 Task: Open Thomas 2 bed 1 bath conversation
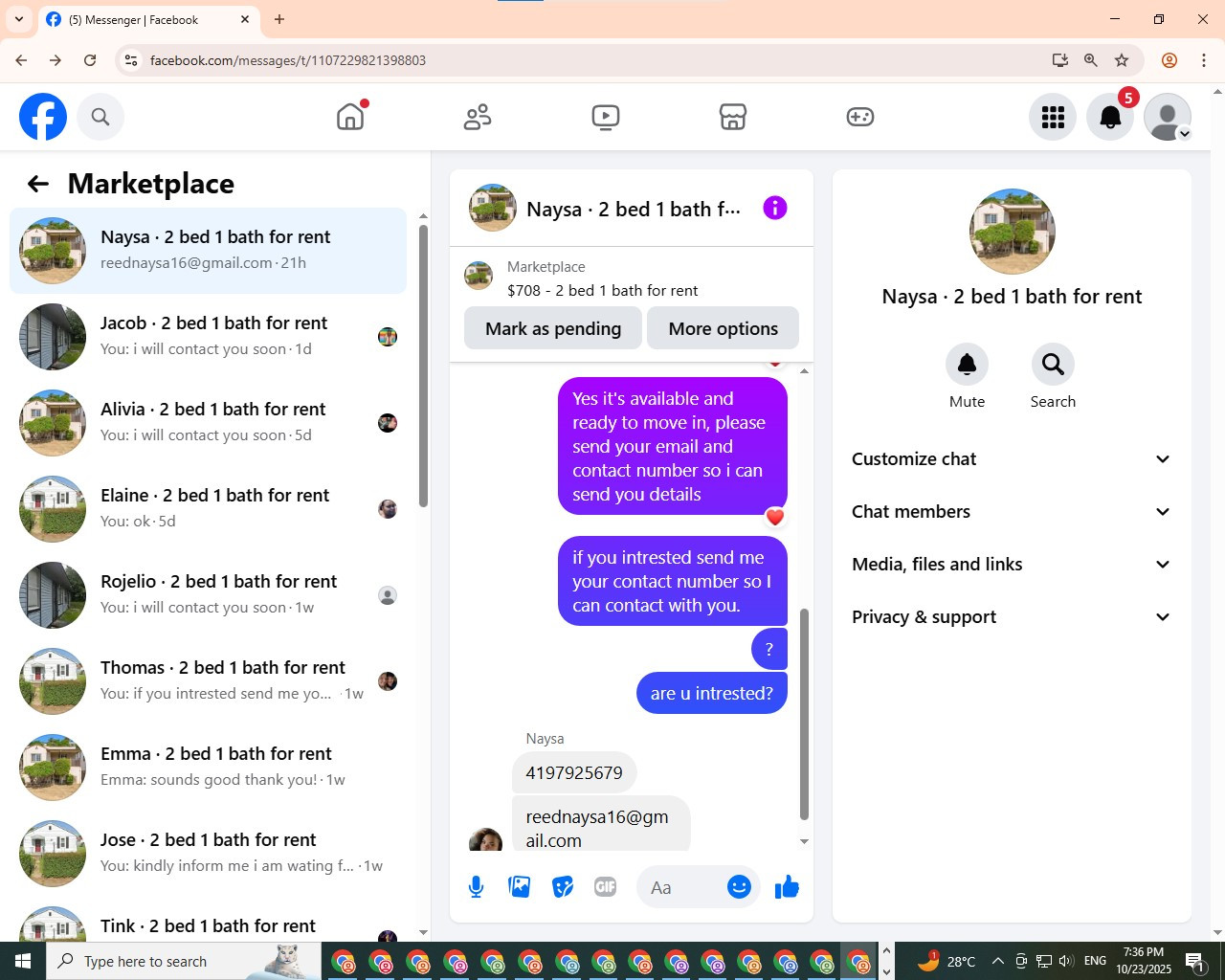[208, 681]
